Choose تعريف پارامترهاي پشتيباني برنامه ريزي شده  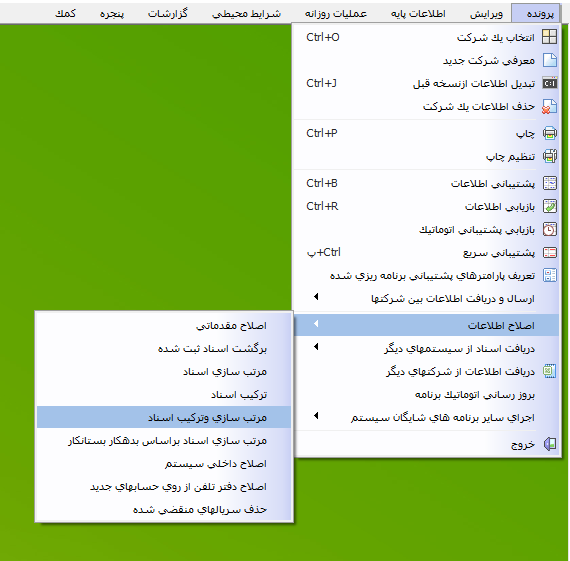pos(426,275)
